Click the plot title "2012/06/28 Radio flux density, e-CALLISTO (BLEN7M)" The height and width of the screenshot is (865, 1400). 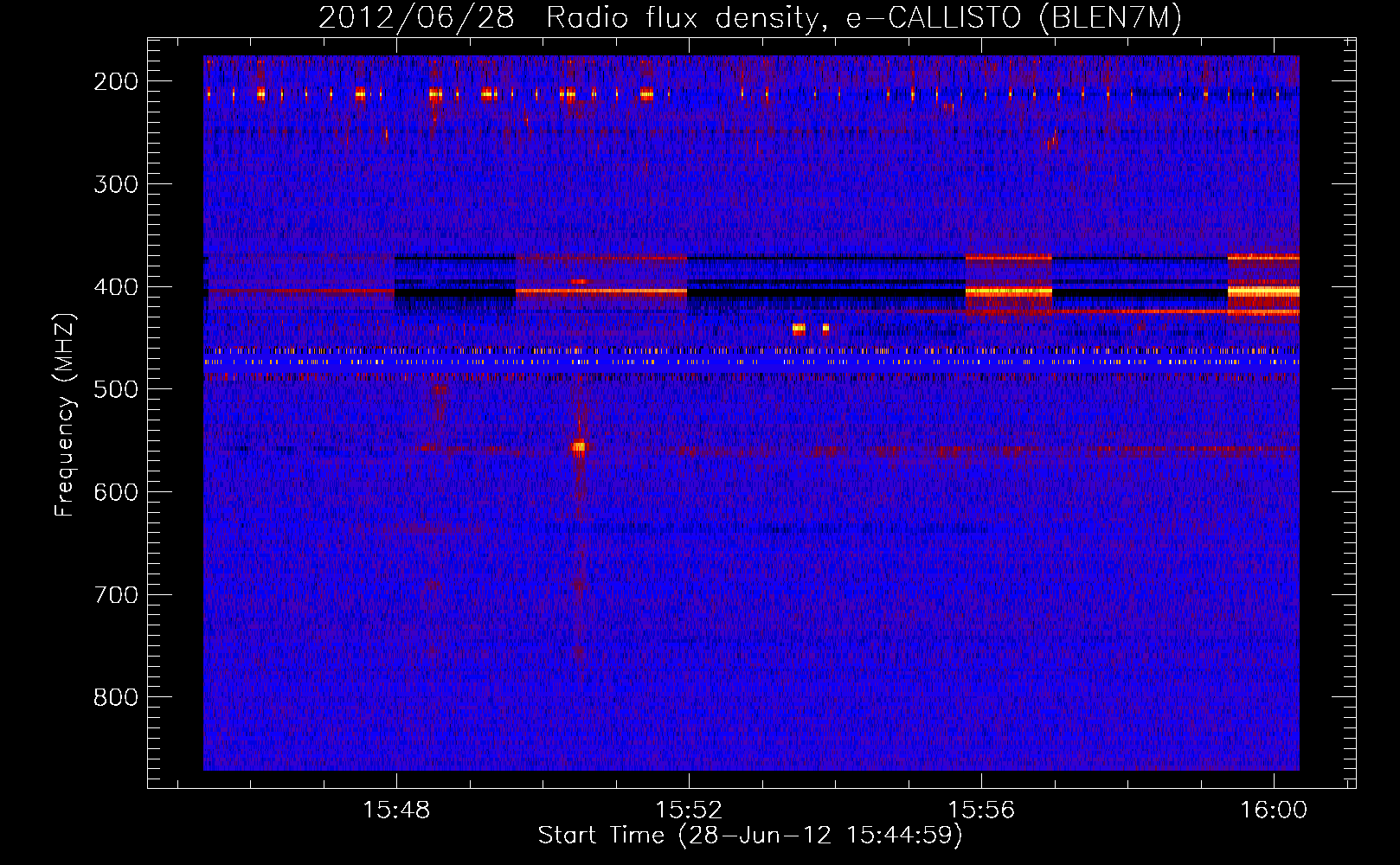click(750, 18)
